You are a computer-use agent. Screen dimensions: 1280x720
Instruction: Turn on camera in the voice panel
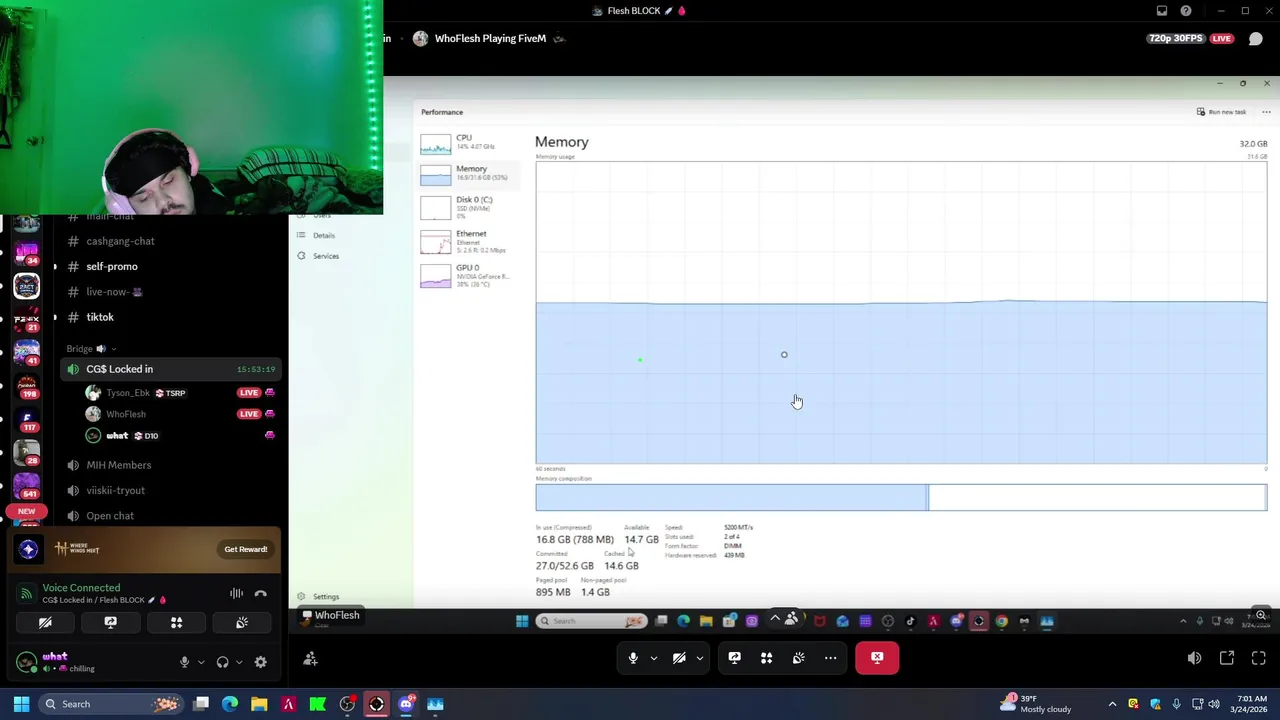45,623
